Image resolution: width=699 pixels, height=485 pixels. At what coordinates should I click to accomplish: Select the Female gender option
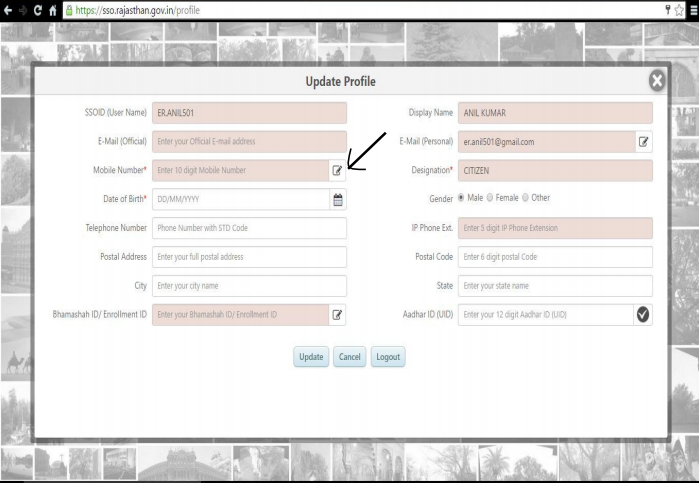pos(490,197)
